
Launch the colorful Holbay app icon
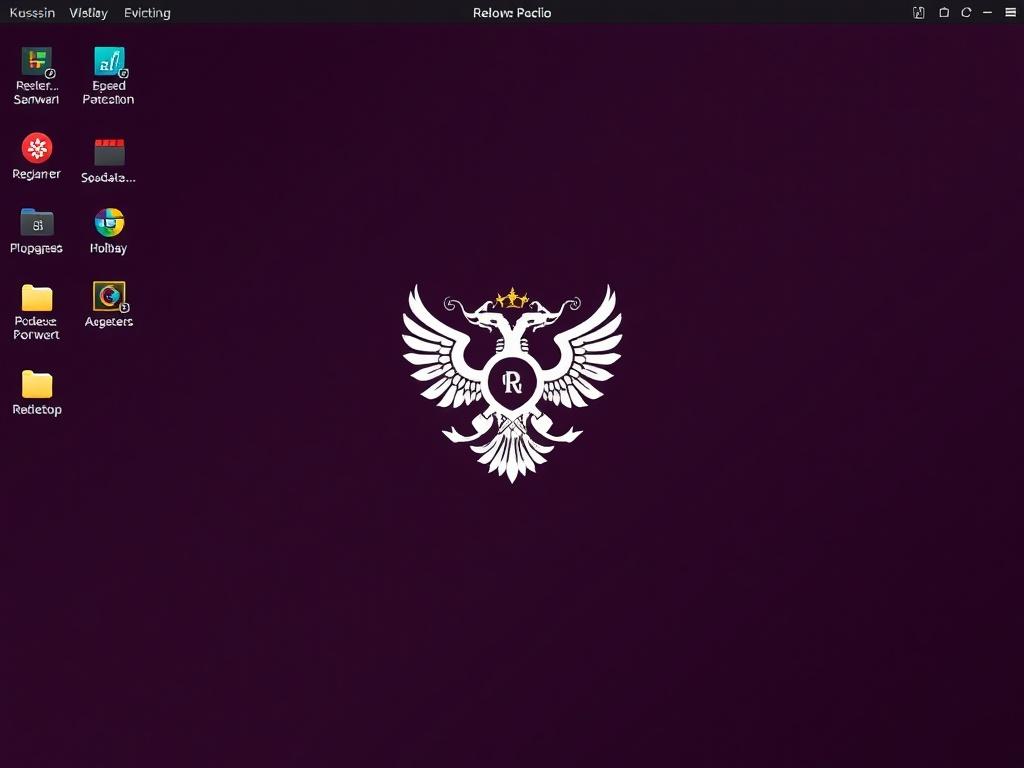pos(109,222)
